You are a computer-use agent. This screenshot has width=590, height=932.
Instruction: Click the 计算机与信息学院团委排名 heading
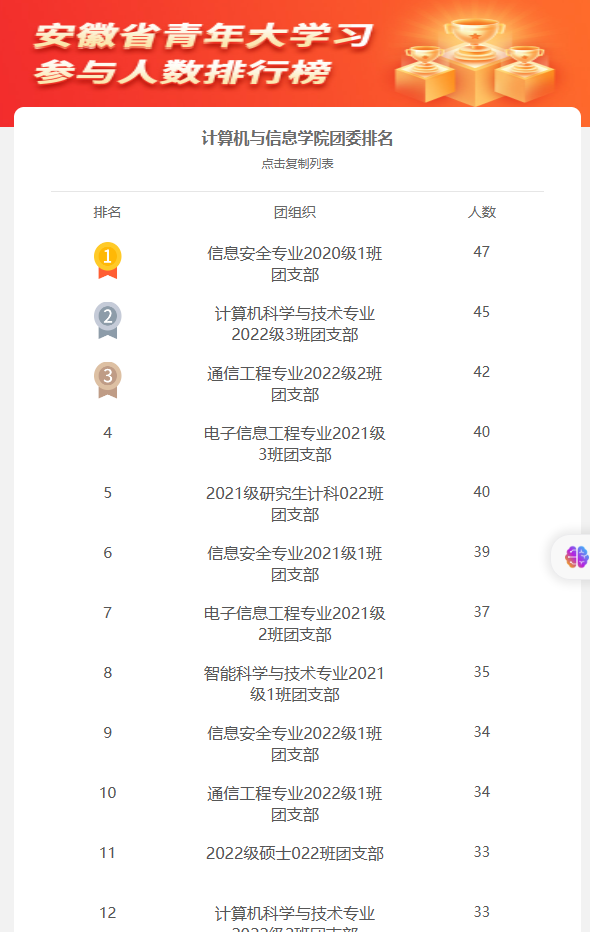(x=297, y=138)
